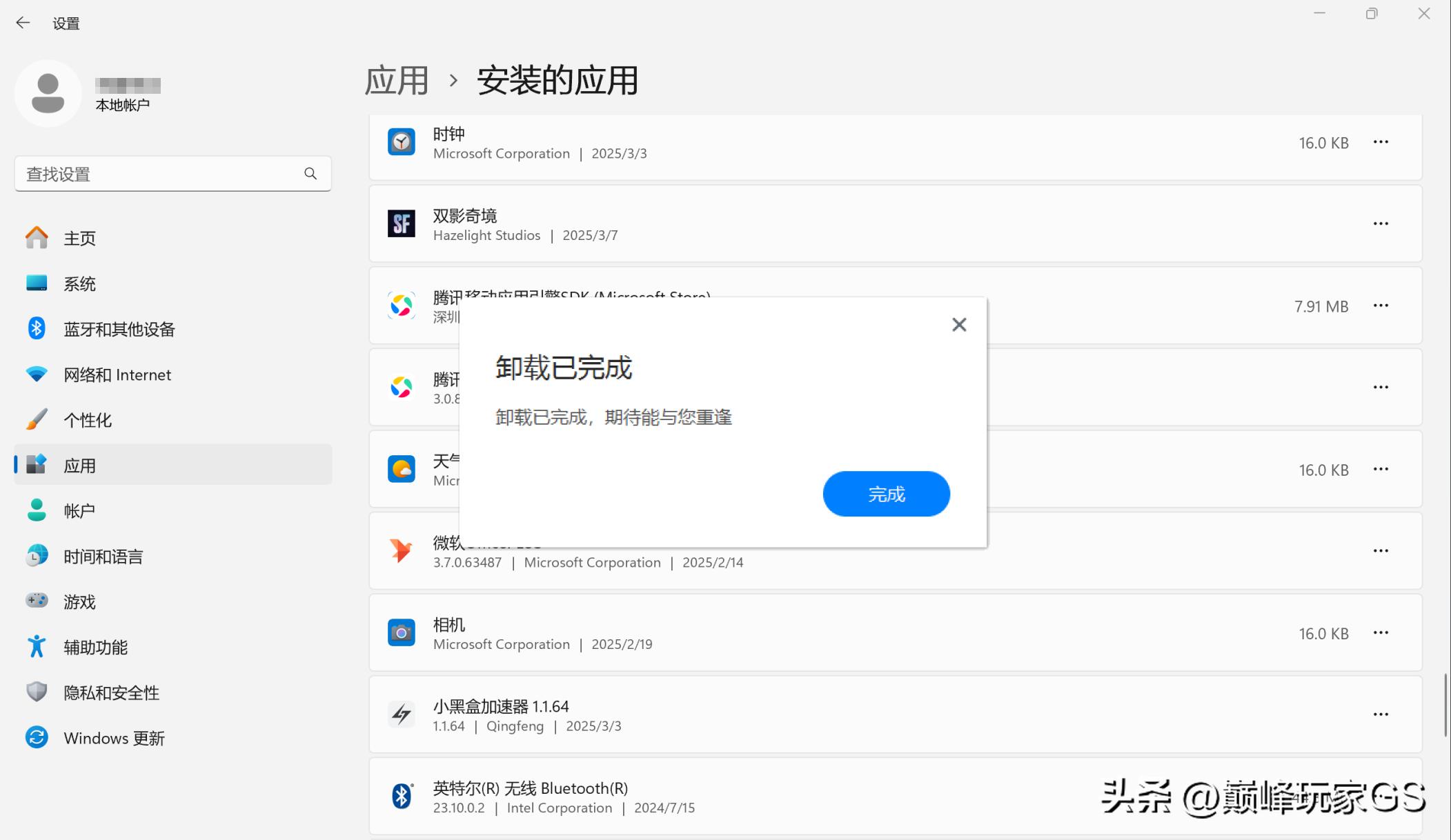
Task: Select 隐私和安全性 in the sidebar
Action: [110, 692]
